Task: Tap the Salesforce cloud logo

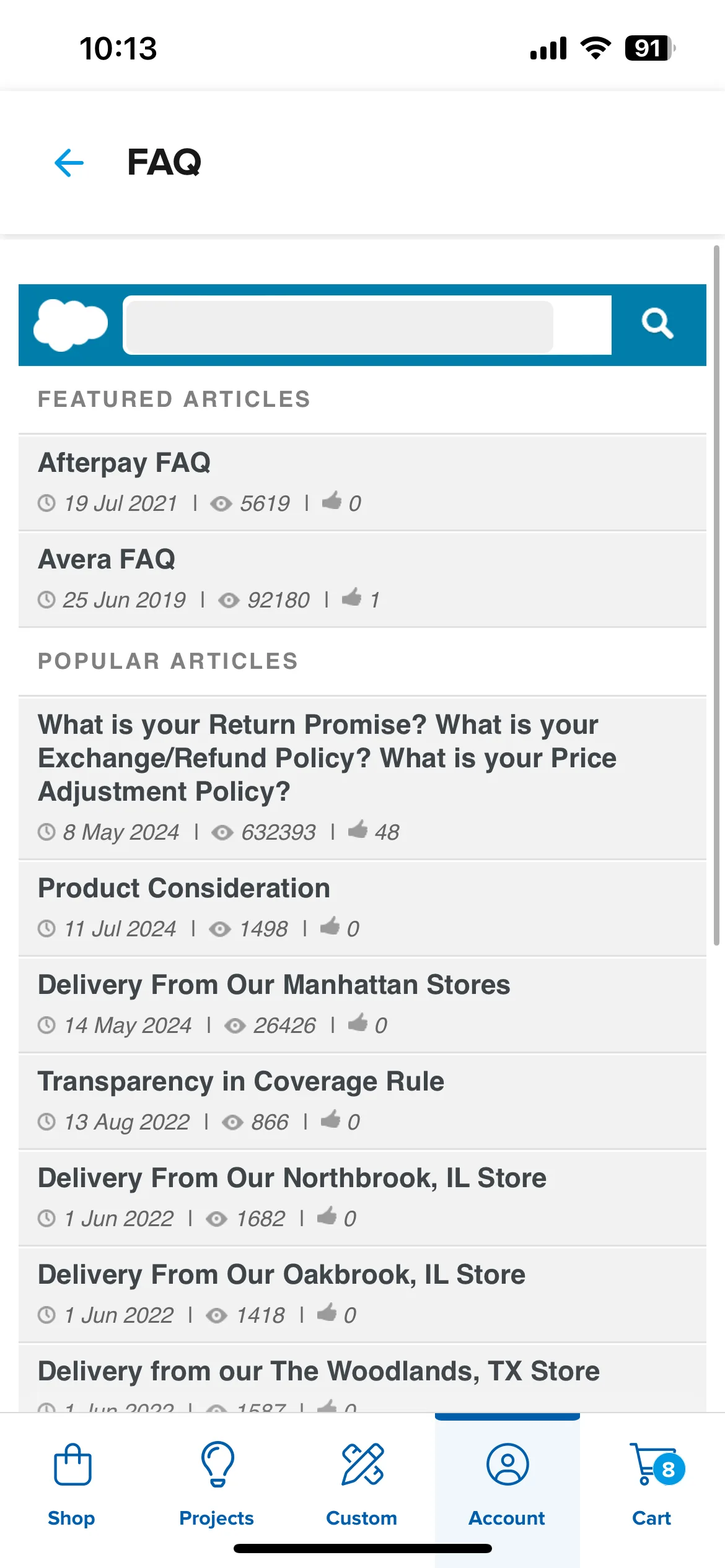Action: pos(71,325)
